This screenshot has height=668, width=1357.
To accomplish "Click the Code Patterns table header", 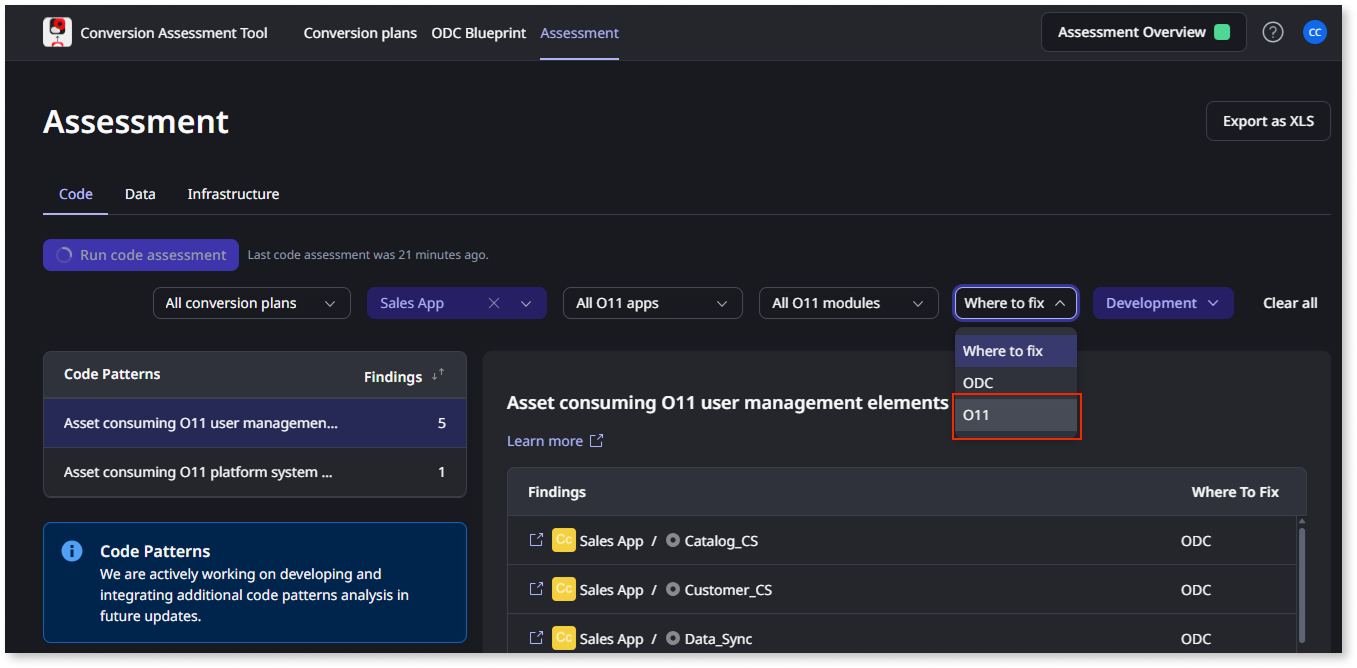I will (x=112, y=374).
